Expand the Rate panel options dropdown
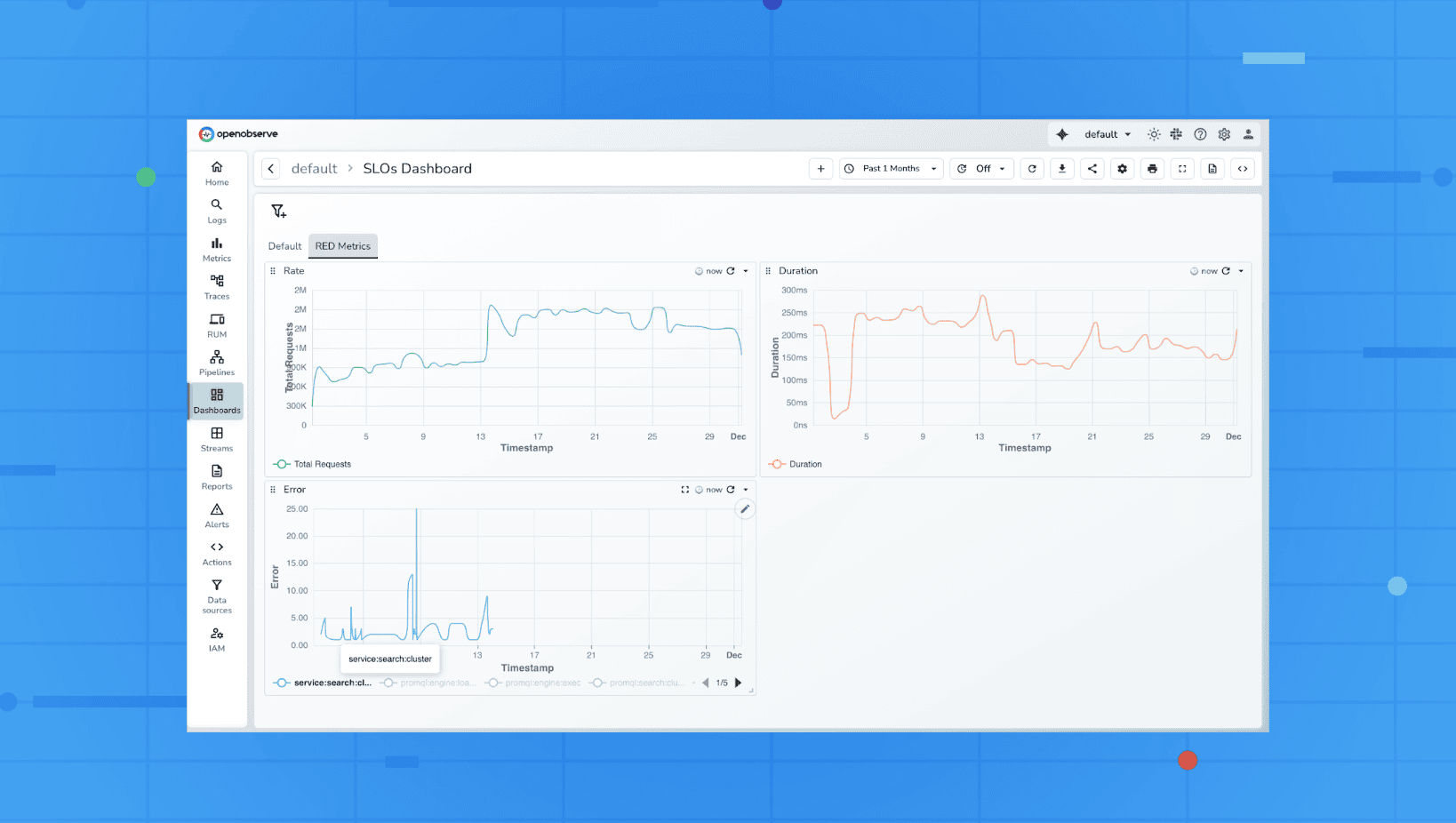 tap(747, 270)
